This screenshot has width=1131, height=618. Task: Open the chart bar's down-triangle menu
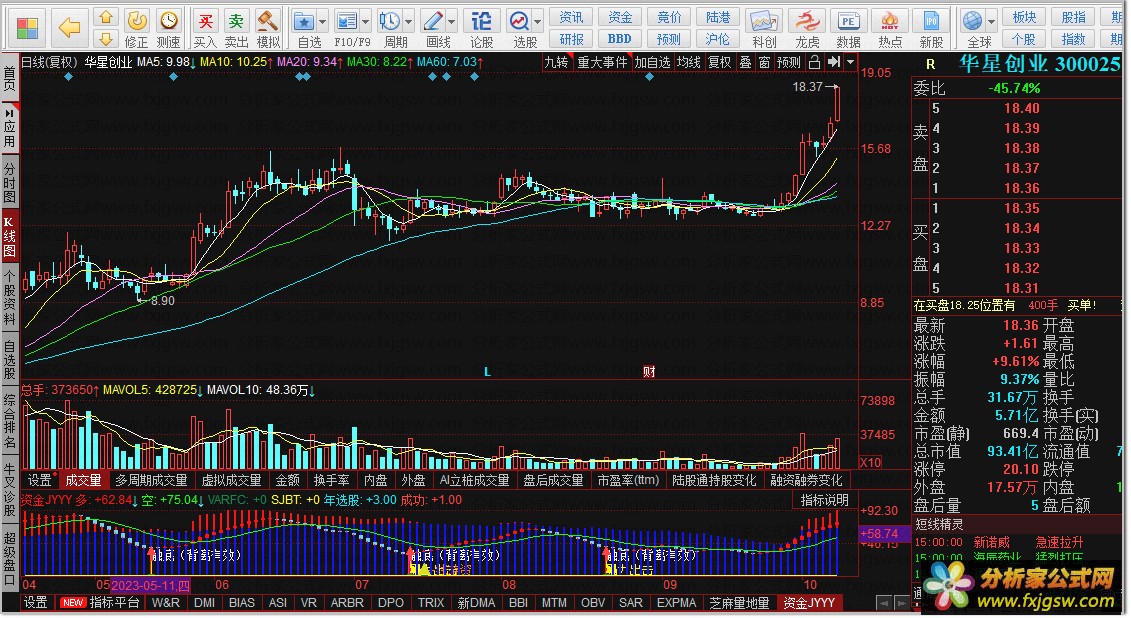click(850, 63)
